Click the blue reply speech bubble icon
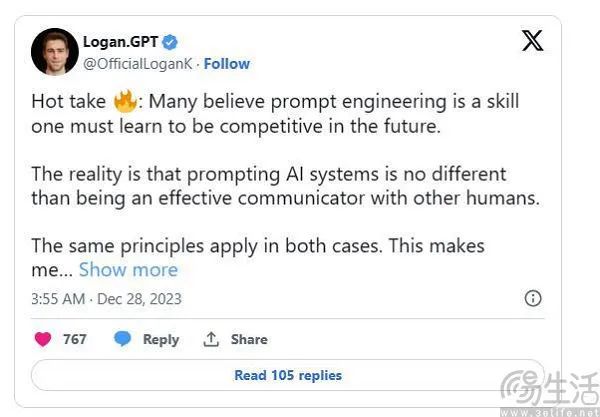Image resolution: width=600 pixels, height=417 pixels. tap(122, 339)
